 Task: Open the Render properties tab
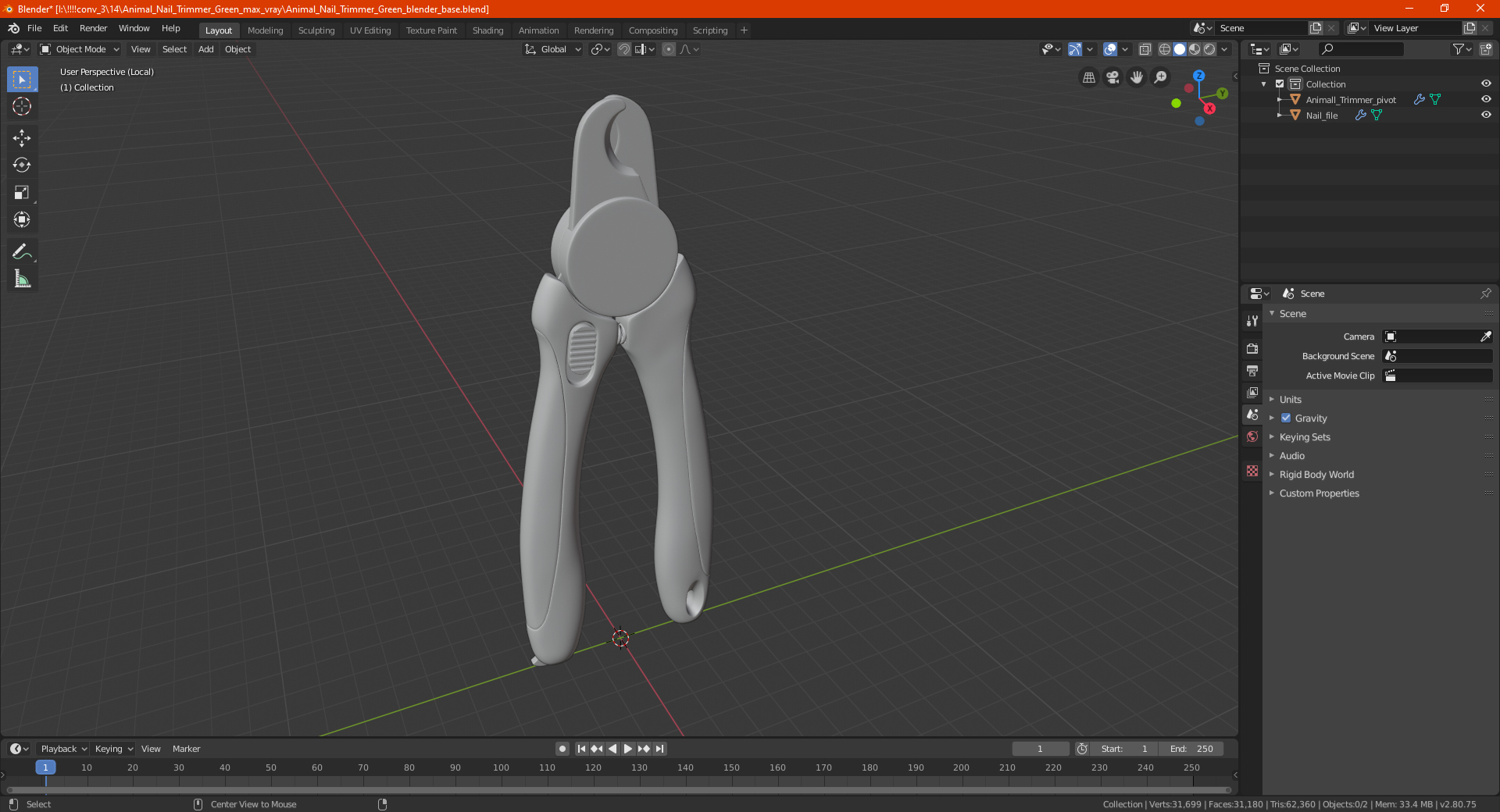(1252, 348)
